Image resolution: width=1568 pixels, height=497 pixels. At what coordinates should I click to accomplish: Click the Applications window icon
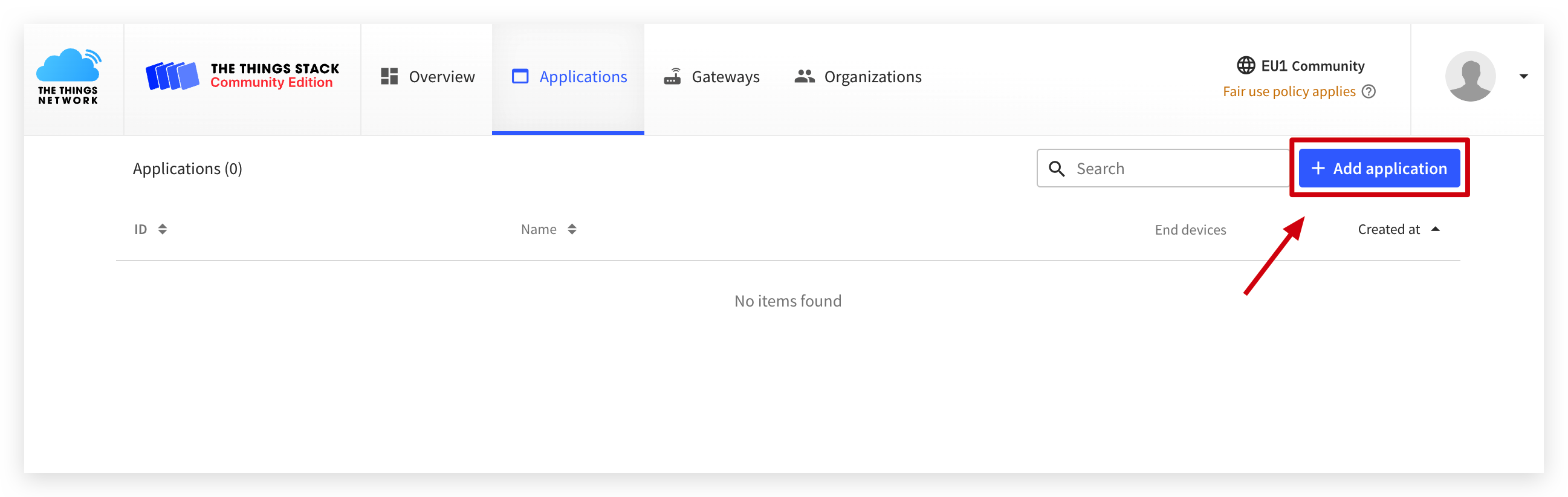coord(520,77)
